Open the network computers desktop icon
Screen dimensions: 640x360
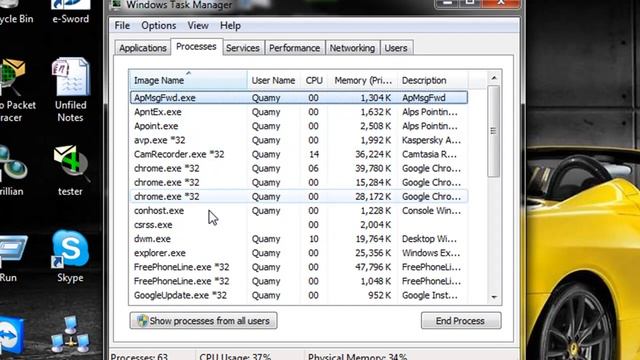(x=70, y=335)
